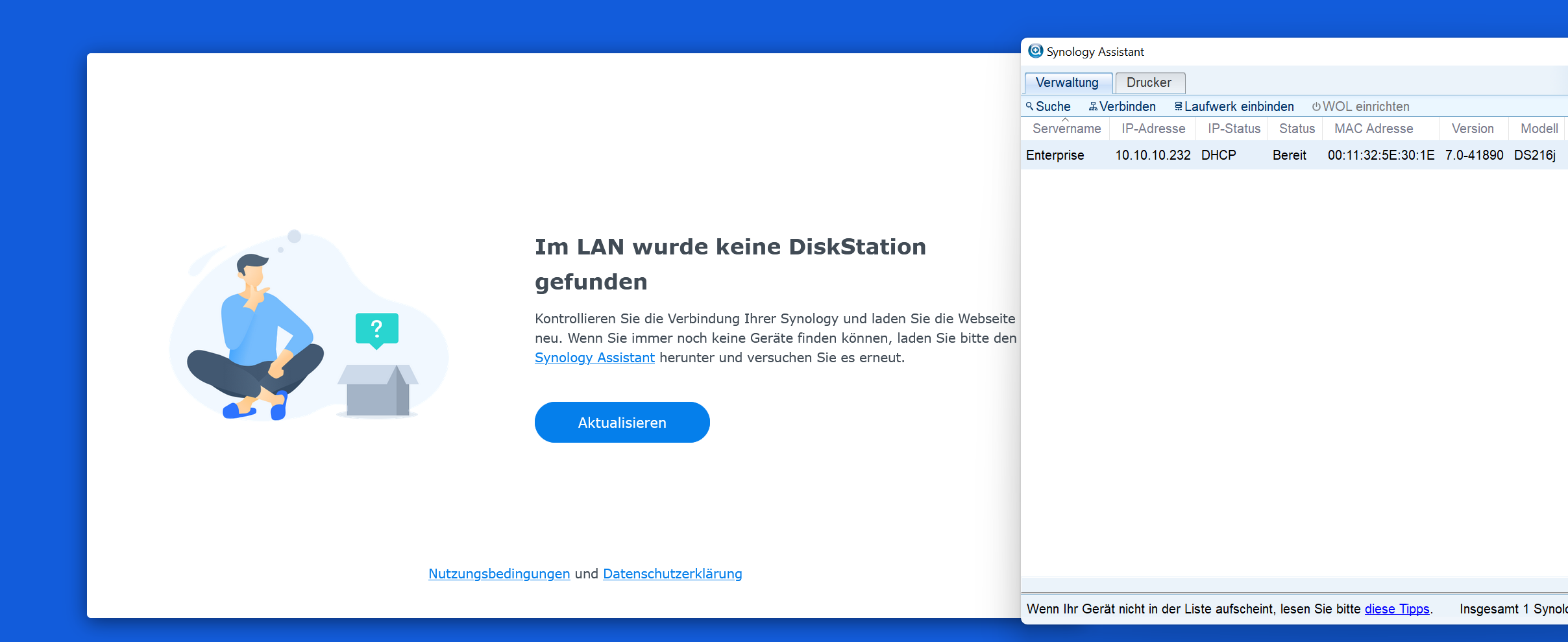Click the DHCP IP-Status cell

[1219, 155]
